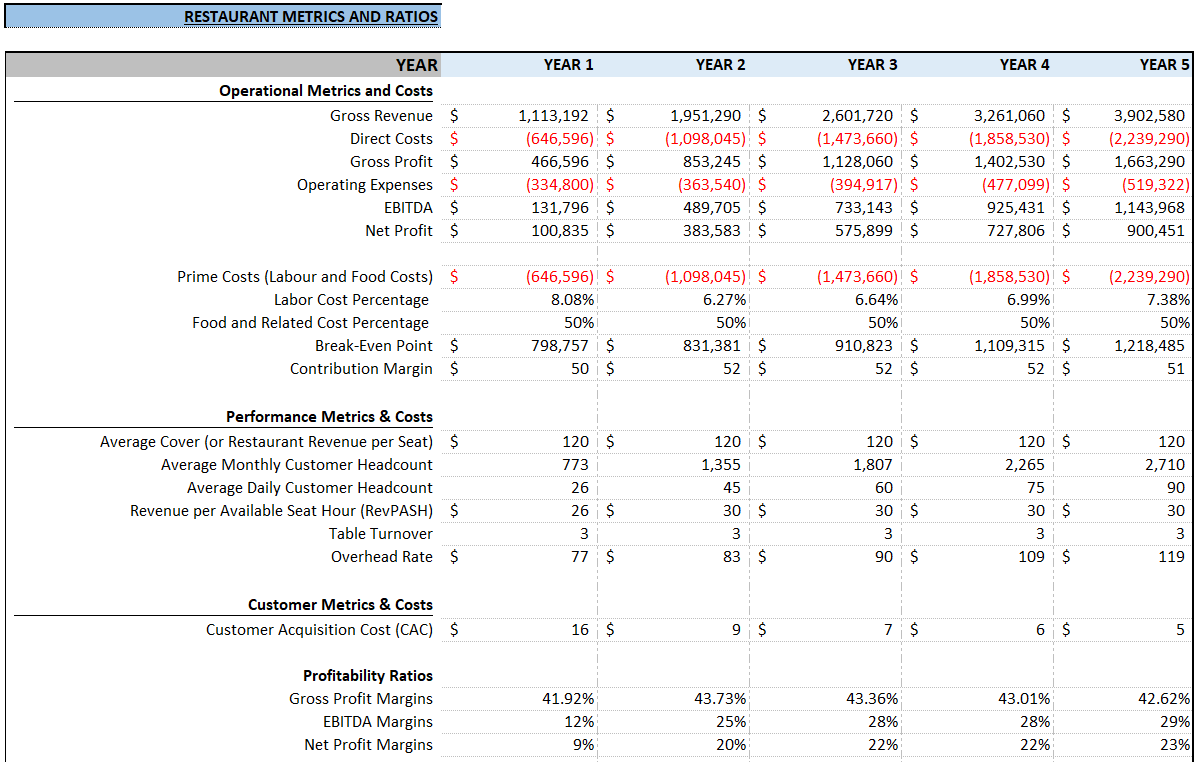Click Year 1 Break-Even Point value 798,757
The height and width of the screenshot is (762, 1195).
tap(559, 345)
